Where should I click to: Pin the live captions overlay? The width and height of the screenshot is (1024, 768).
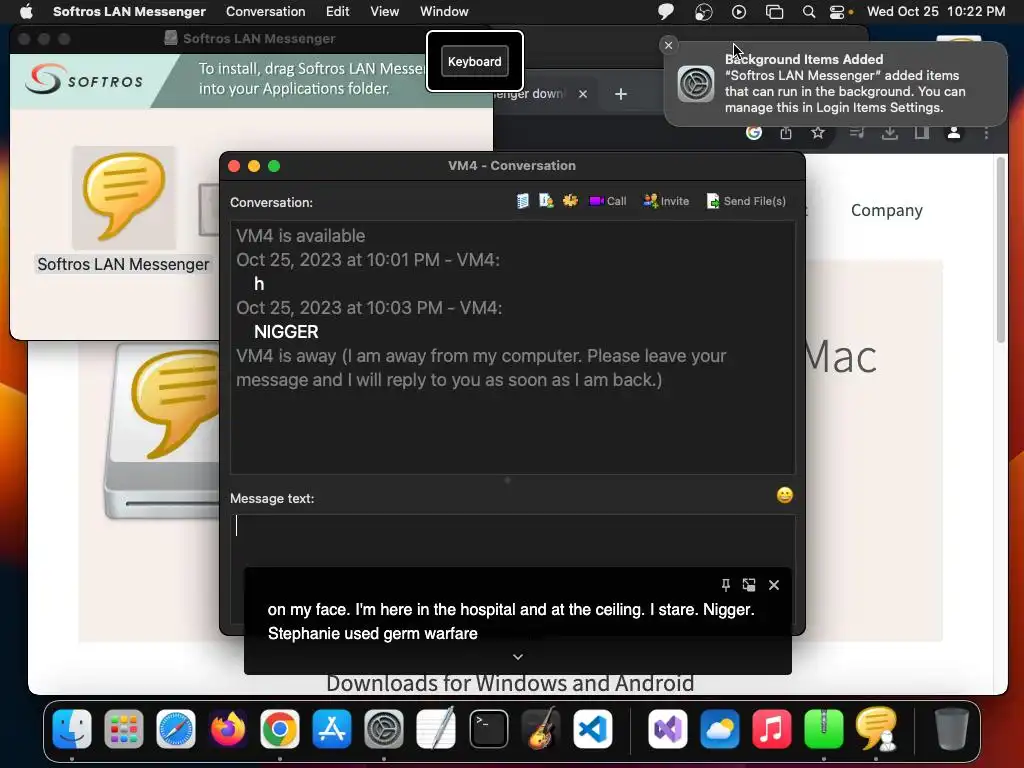click(726, 584)
